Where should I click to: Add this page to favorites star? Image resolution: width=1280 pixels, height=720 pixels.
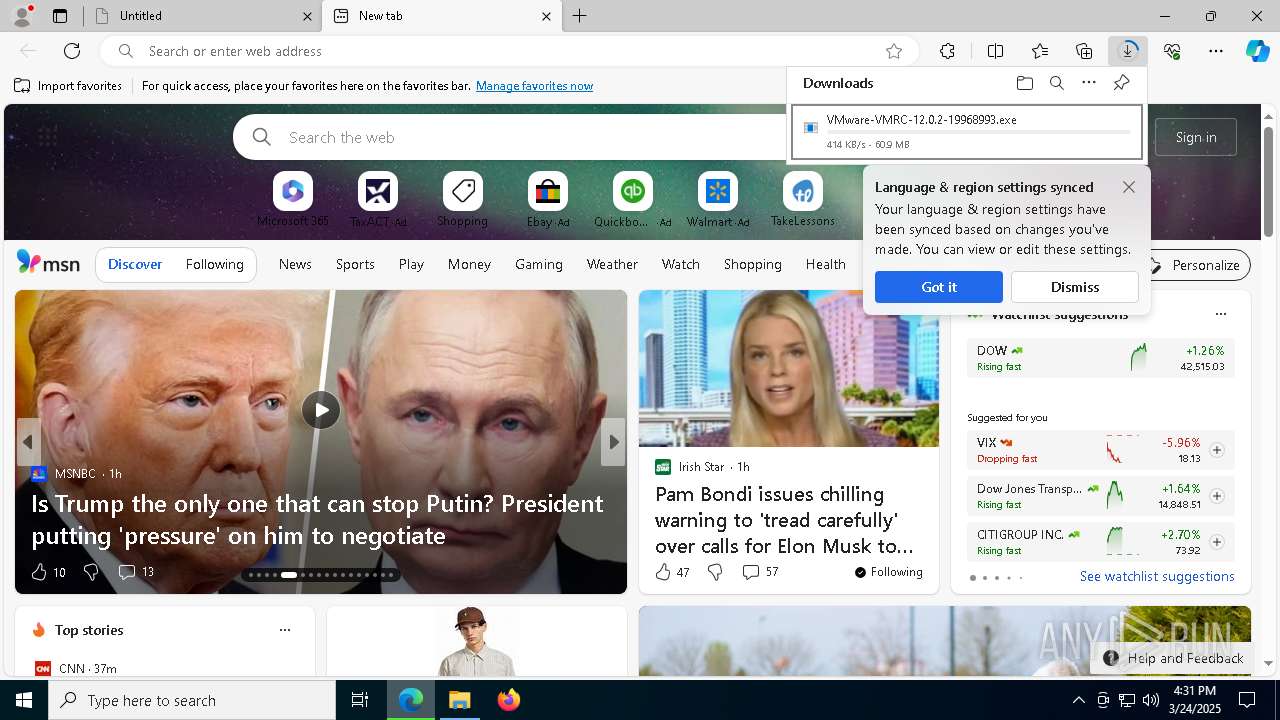click(x=894, y=51)
